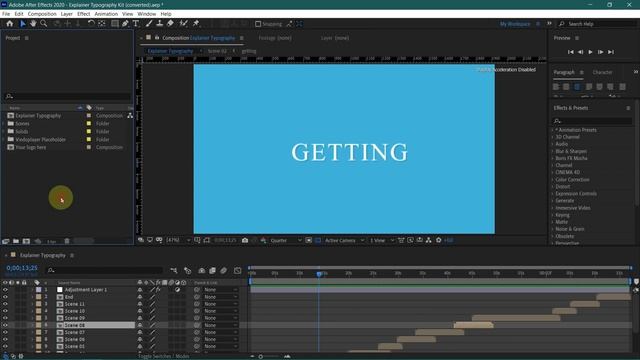
Task: Expand the Color Correction effects category
Action: click(x=553, y=180)
